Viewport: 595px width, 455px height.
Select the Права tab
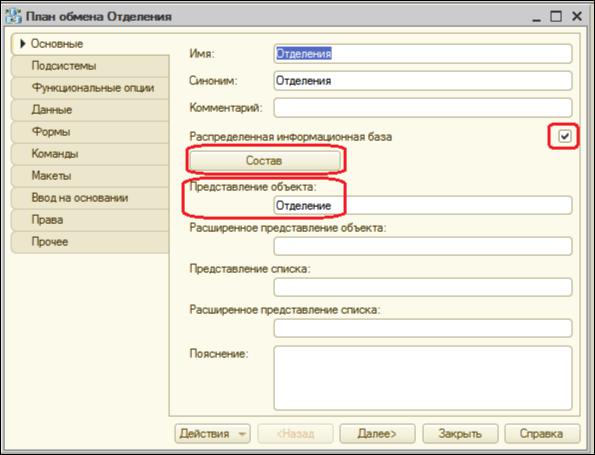[x=90, y=220]
